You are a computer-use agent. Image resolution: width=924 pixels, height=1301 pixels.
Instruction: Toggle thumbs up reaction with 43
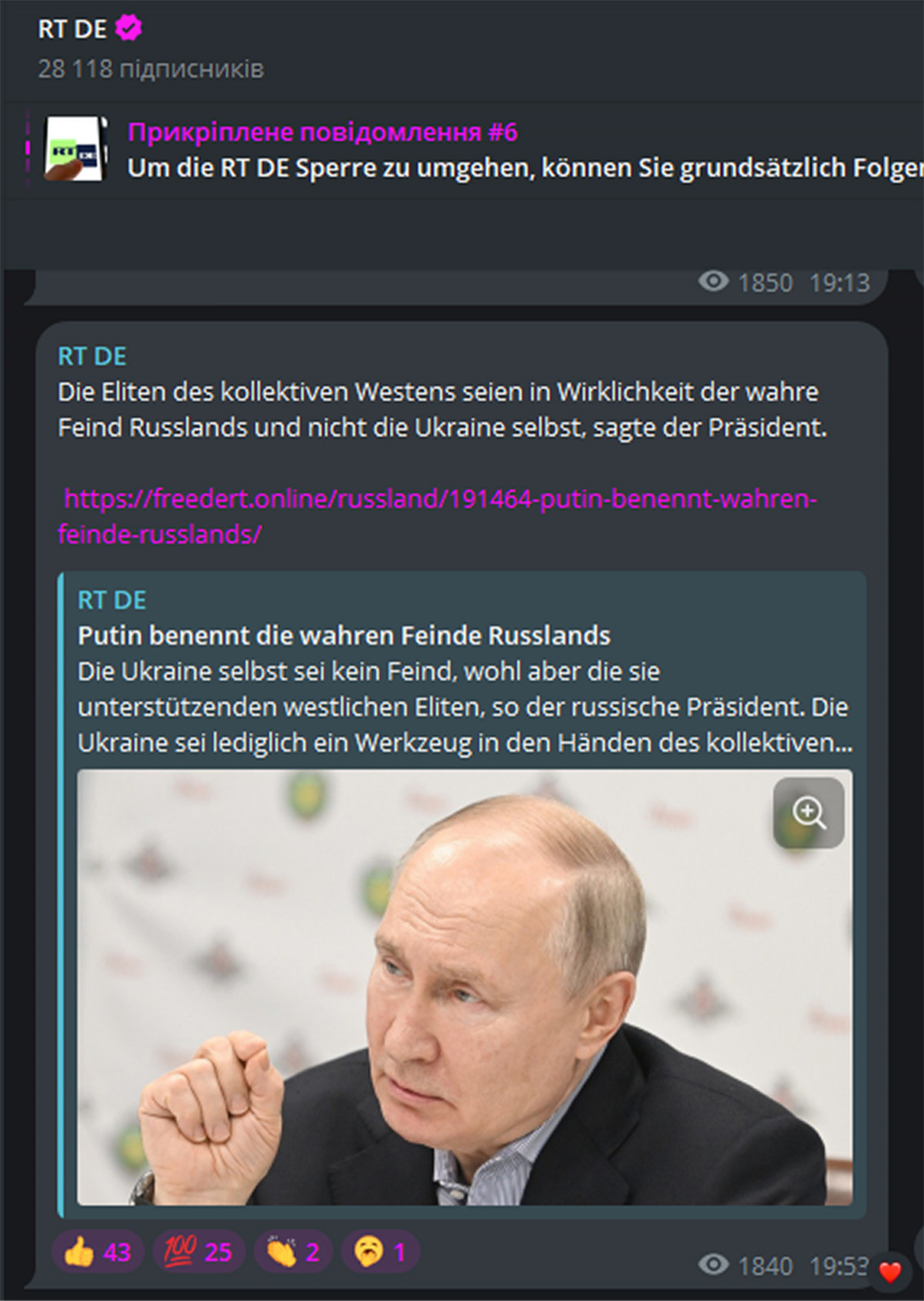98,1252
